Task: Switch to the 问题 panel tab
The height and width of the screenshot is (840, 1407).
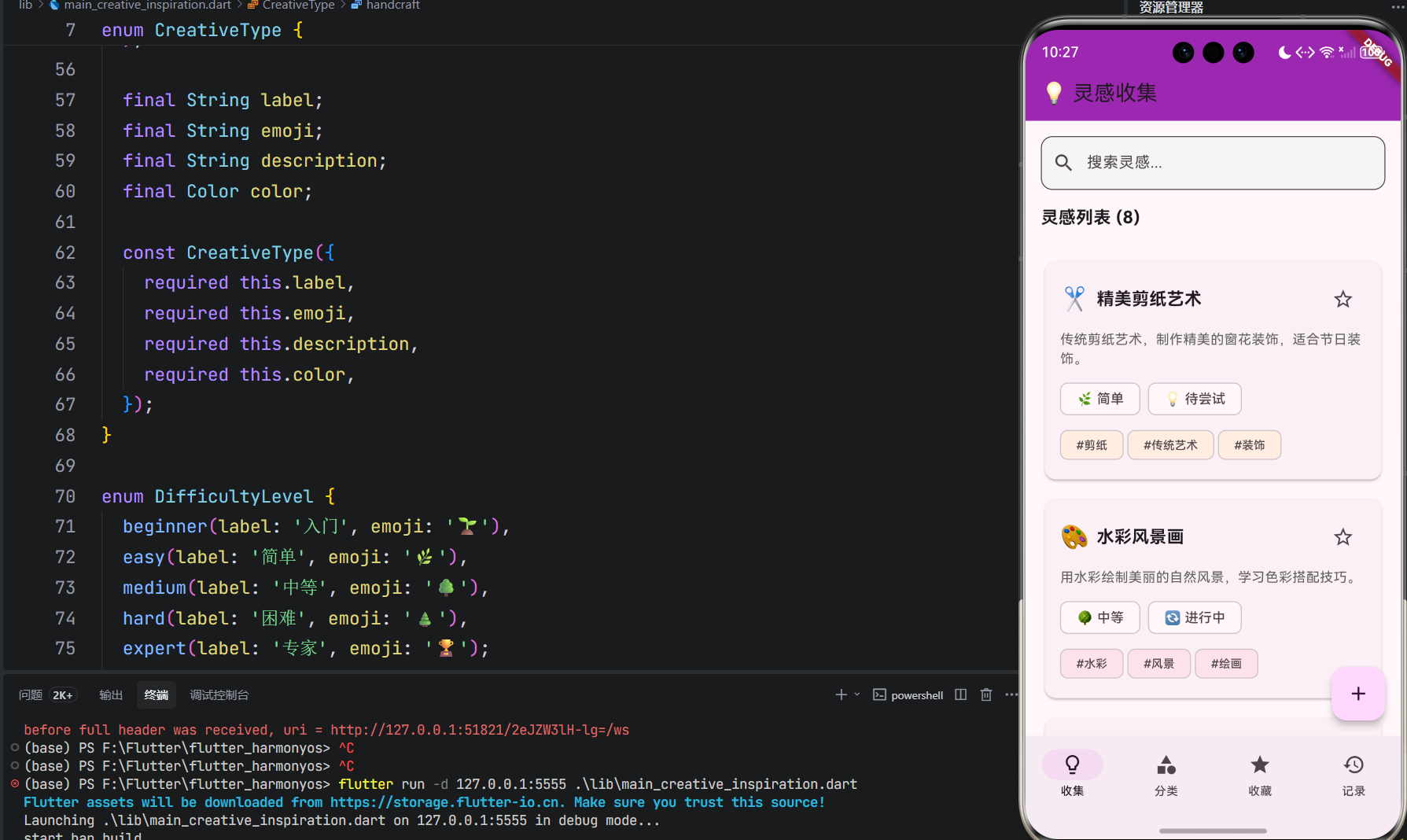Action: click(31, 695)
